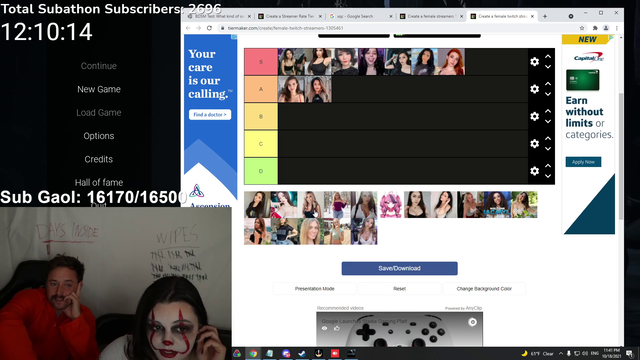Show hidden system tray icons chevron

[x=561, y=353]
